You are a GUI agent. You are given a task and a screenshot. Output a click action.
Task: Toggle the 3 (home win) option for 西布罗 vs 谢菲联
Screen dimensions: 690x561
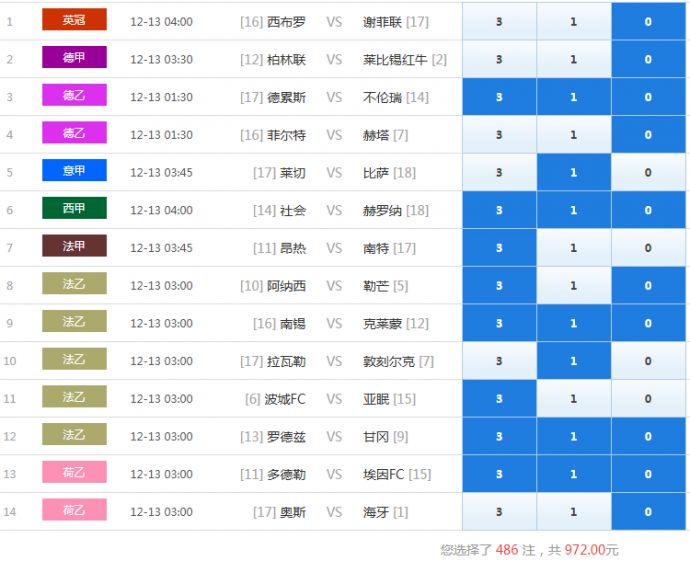pyautogui.click(x=499, y=21)
